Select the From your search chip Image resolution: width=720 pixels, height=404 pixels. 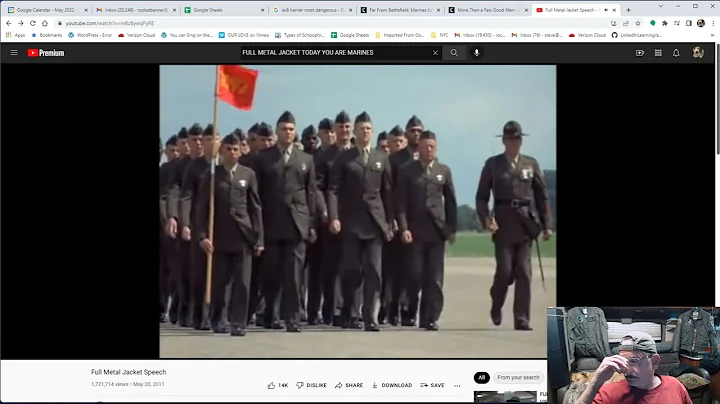518,377
